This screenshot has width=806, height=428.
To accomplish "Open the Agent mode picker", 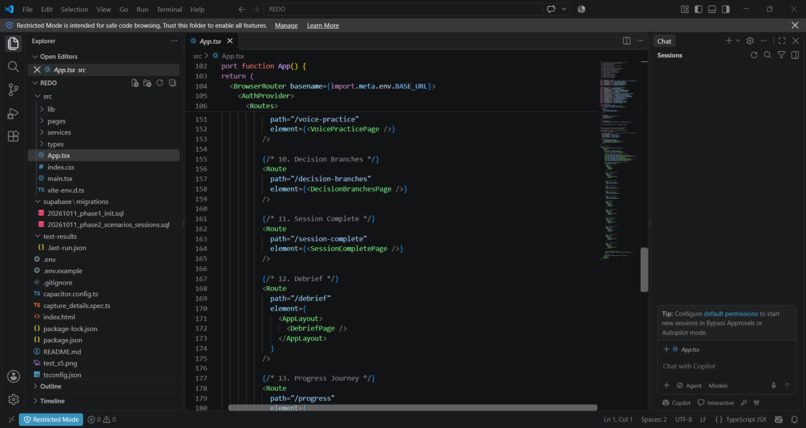I will coord(689,385).
